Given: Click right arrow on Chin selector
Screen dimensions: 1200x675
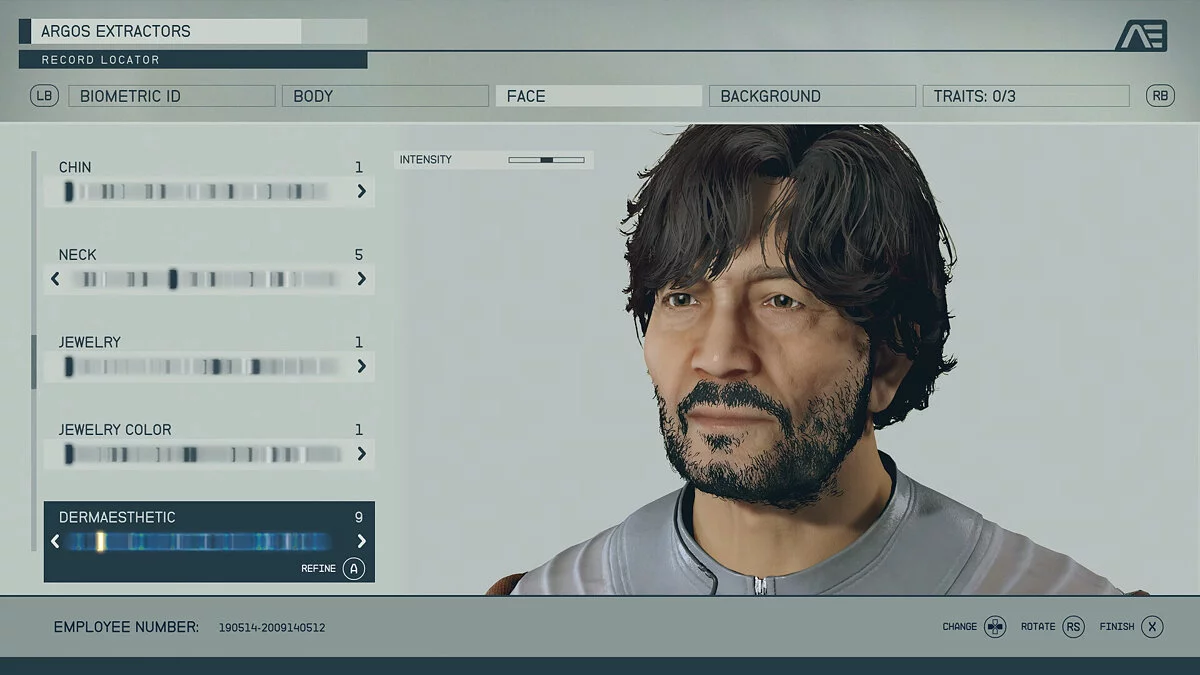Looking at the screenshot, I should [x=361, y=191].
